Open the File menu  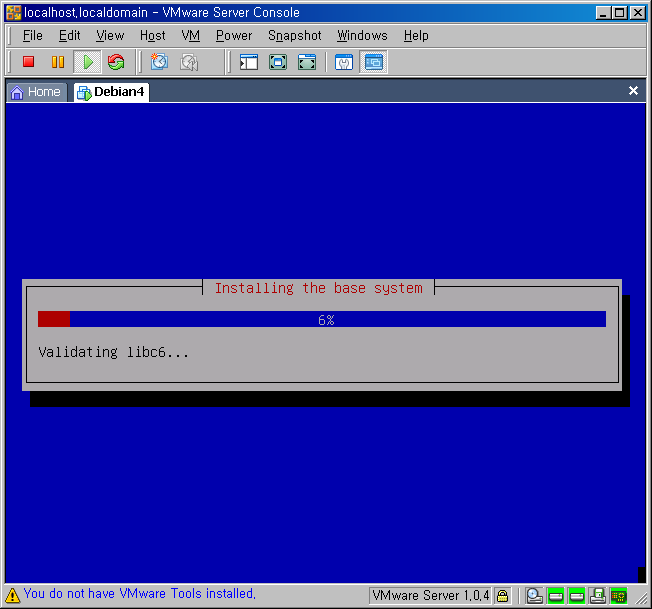point(33,35)
